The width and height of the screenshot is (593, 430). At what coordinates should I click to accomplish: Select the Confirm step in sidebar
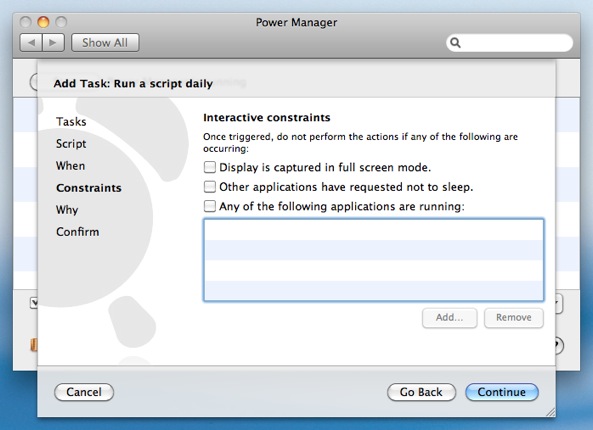click(78, 232)
